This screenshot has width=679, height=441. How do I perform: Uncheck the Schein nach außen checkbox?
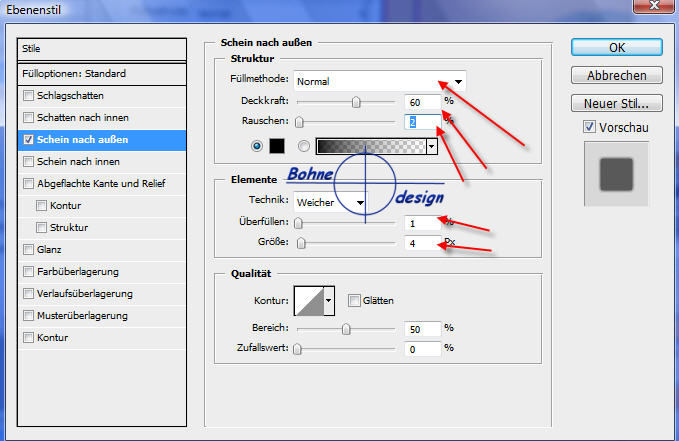tap(28, 140)
